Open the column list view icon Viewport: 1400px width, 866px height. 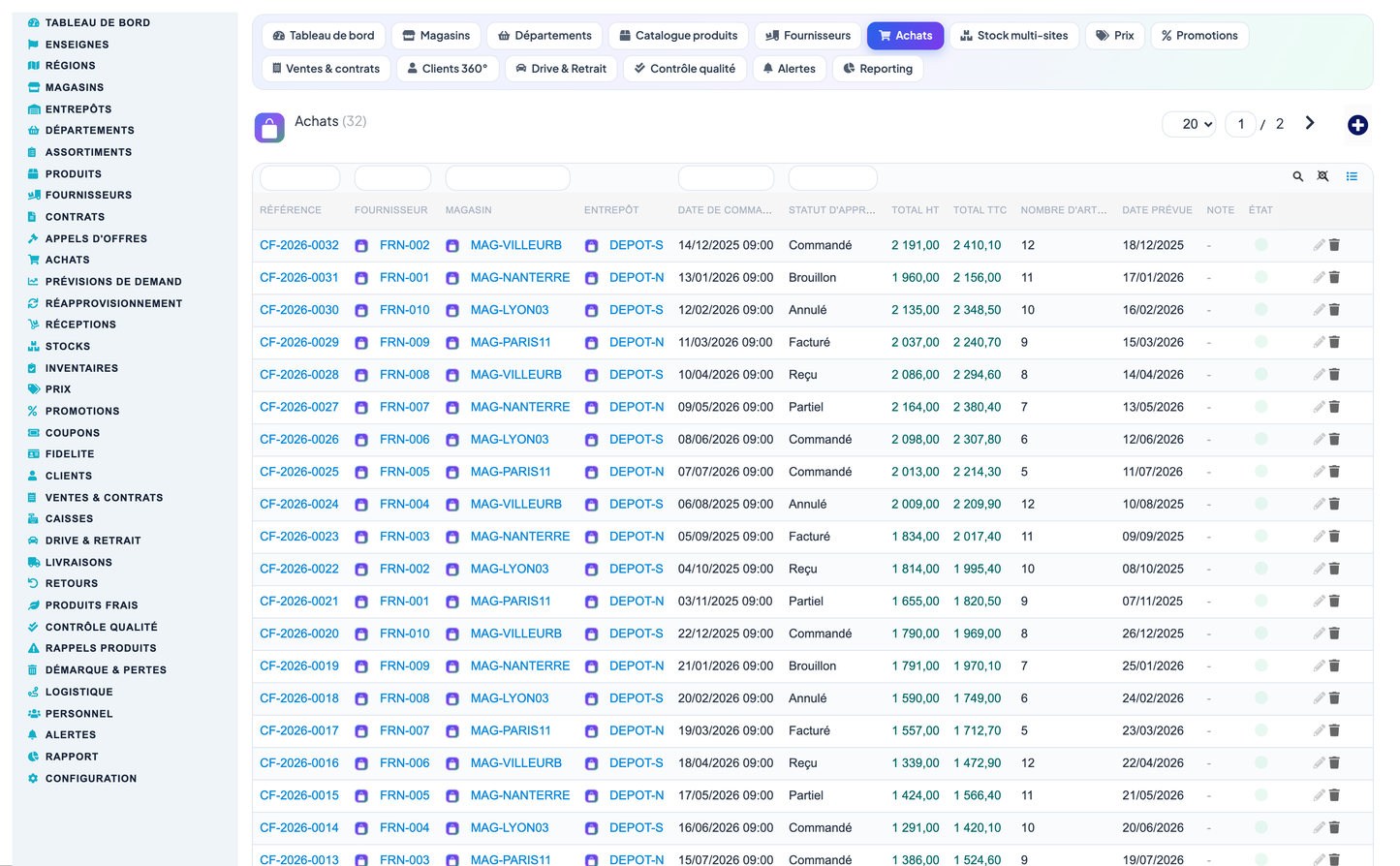(x=1352, y=176)
